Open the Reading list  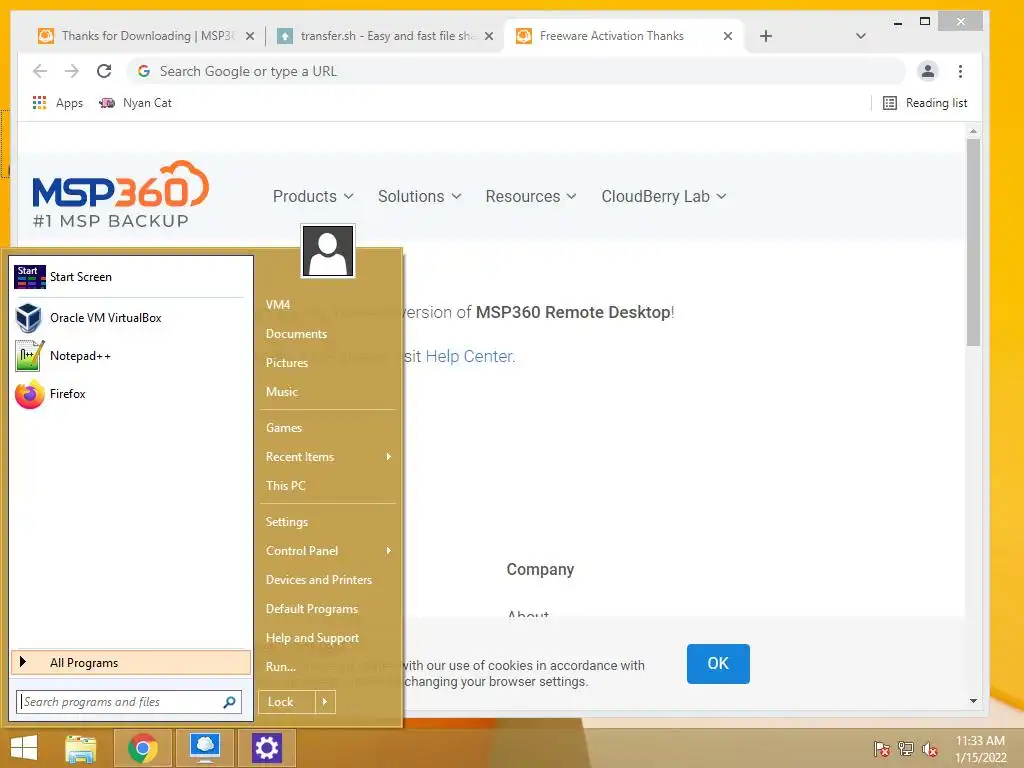click(925, 103)
